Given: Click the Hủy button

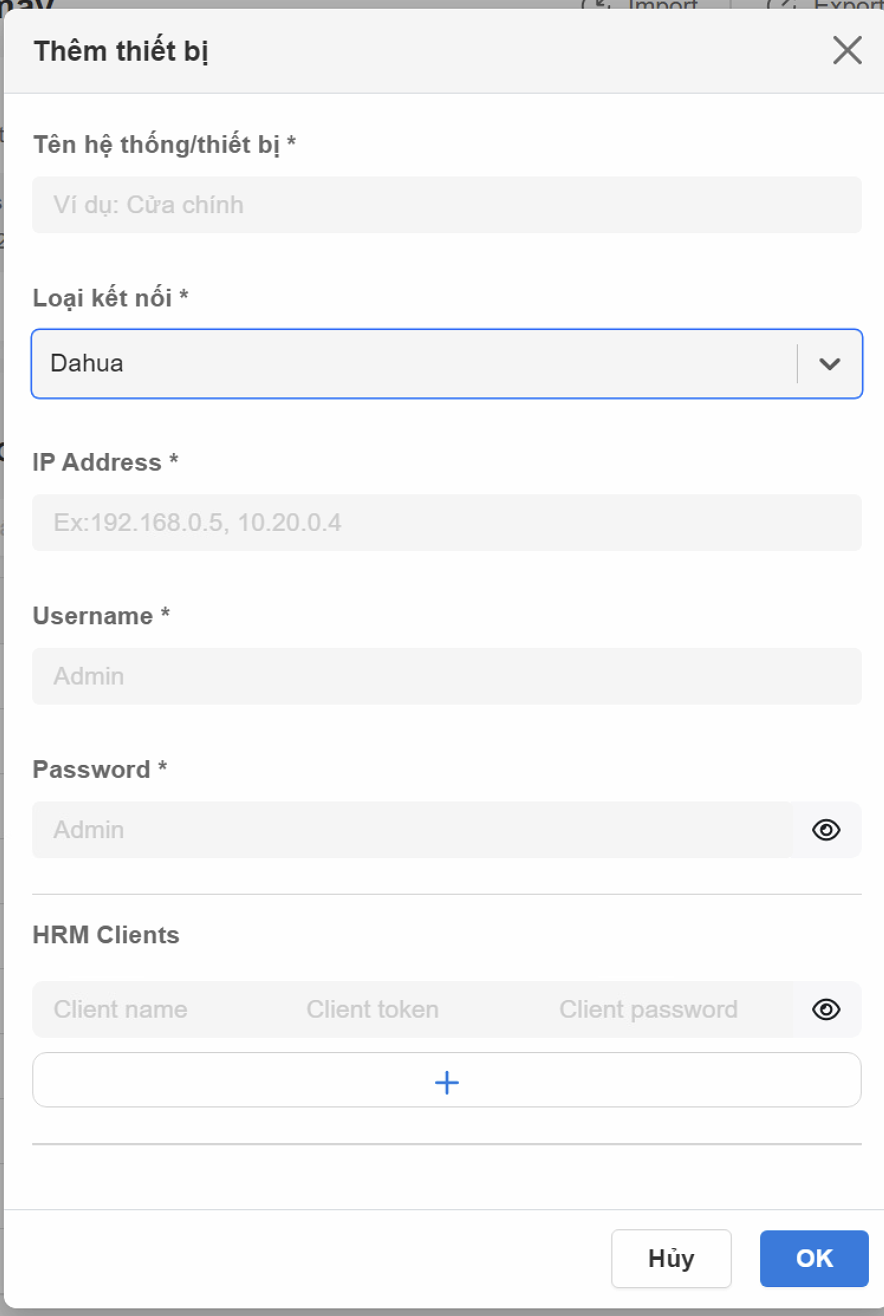Looking at the screenshot, I should click(x=671, y=1258).
